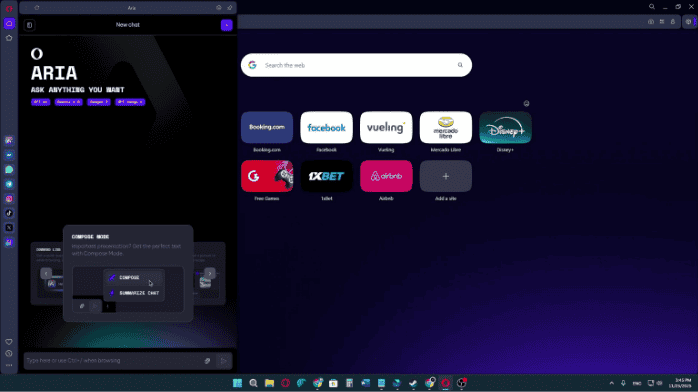Viewport: 698px width, 392px height.
Task: Click the Google search the web field
Action: (356, 65)
